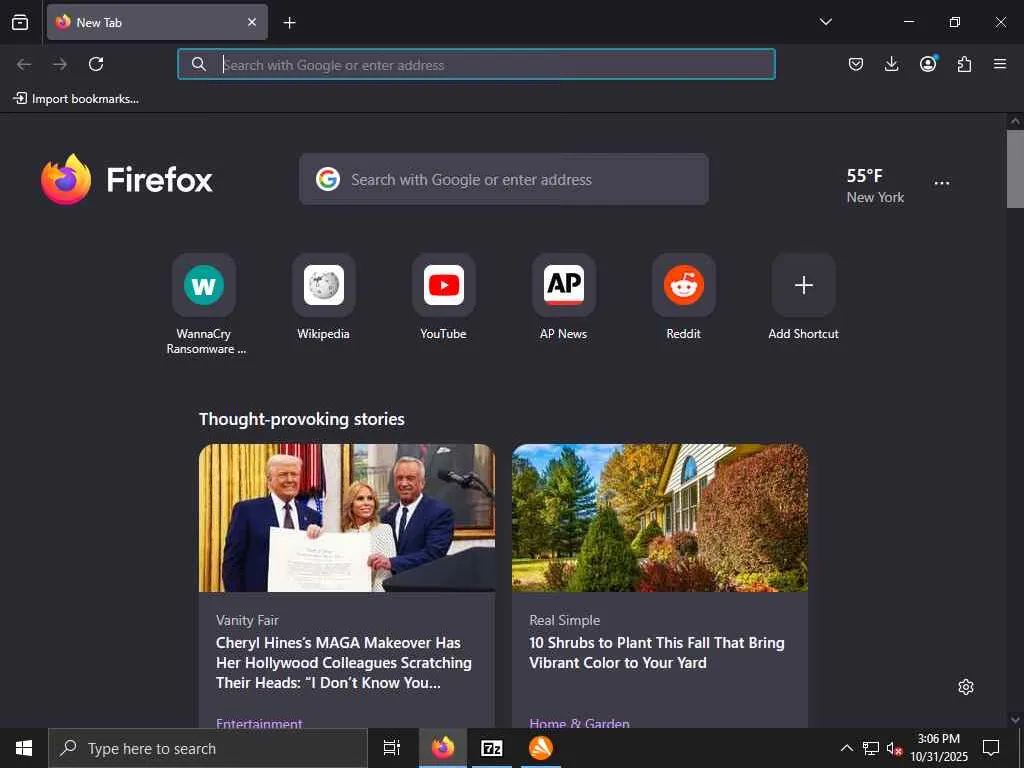Screen dimensions: 1024x768
Task: Open the Windows Start menu
Action: 24,748
